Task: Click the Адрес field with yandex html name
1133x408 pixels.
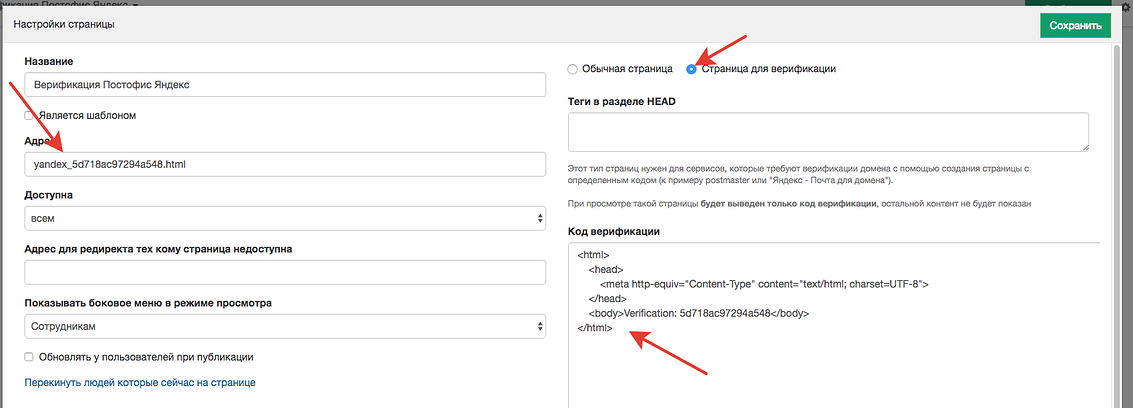Action: click(x=285, y=164)
